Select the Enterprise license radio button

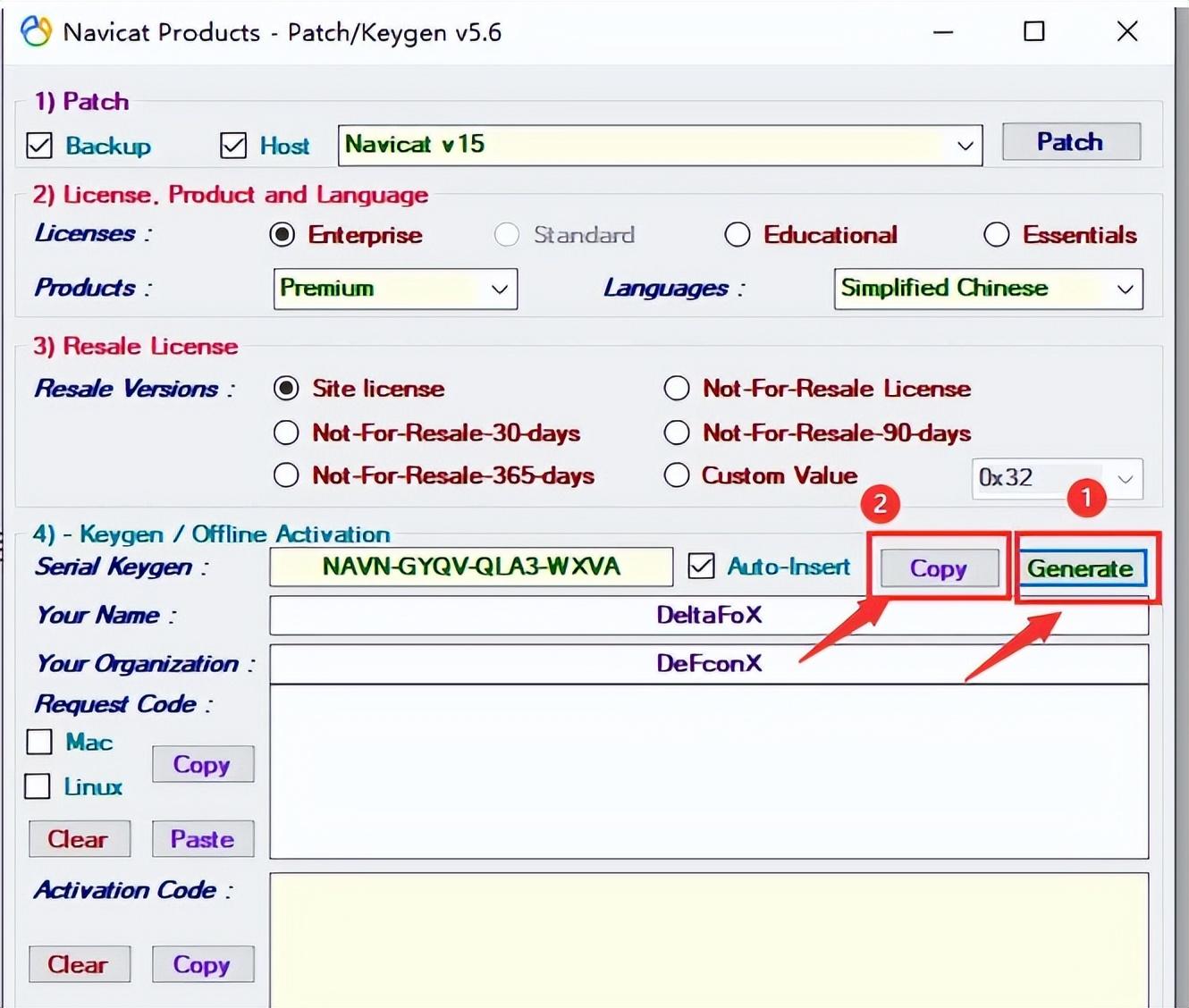pos(282,235)
